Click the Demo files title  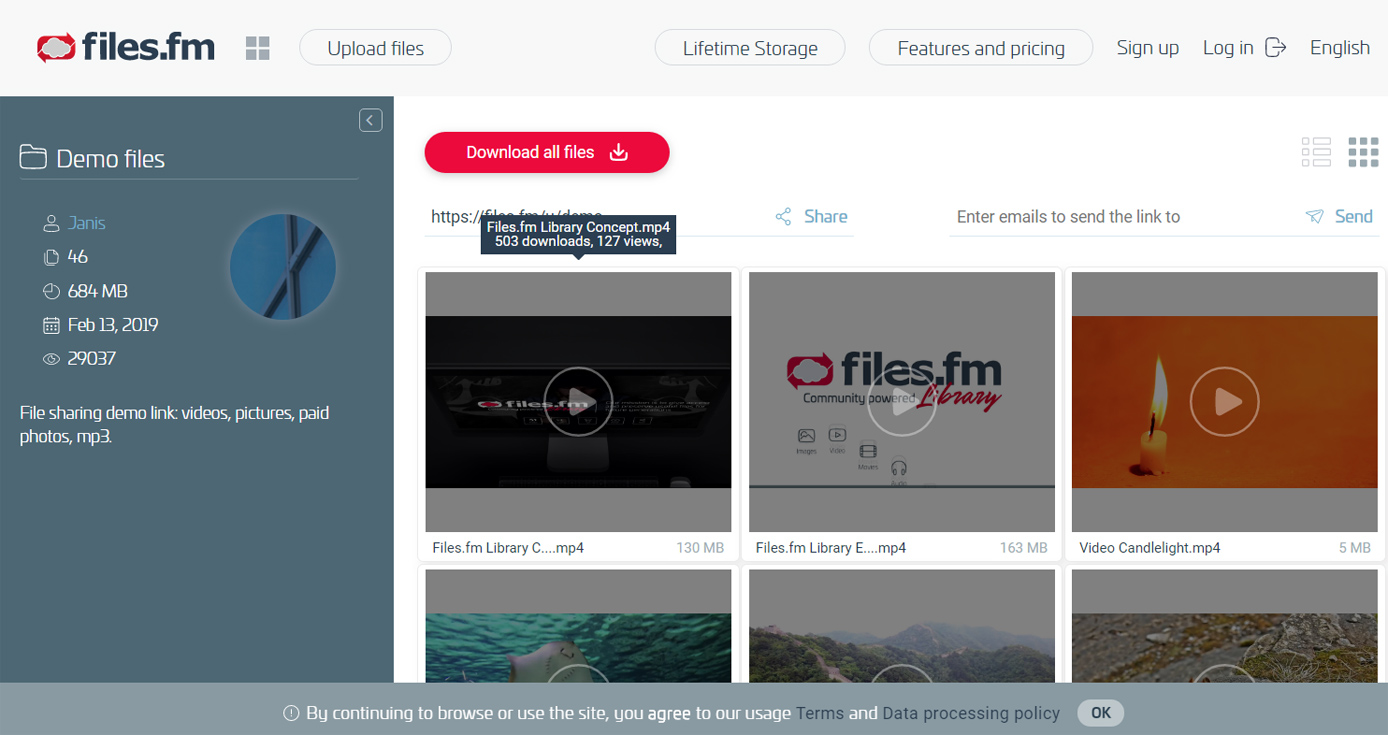click(110, 158)
